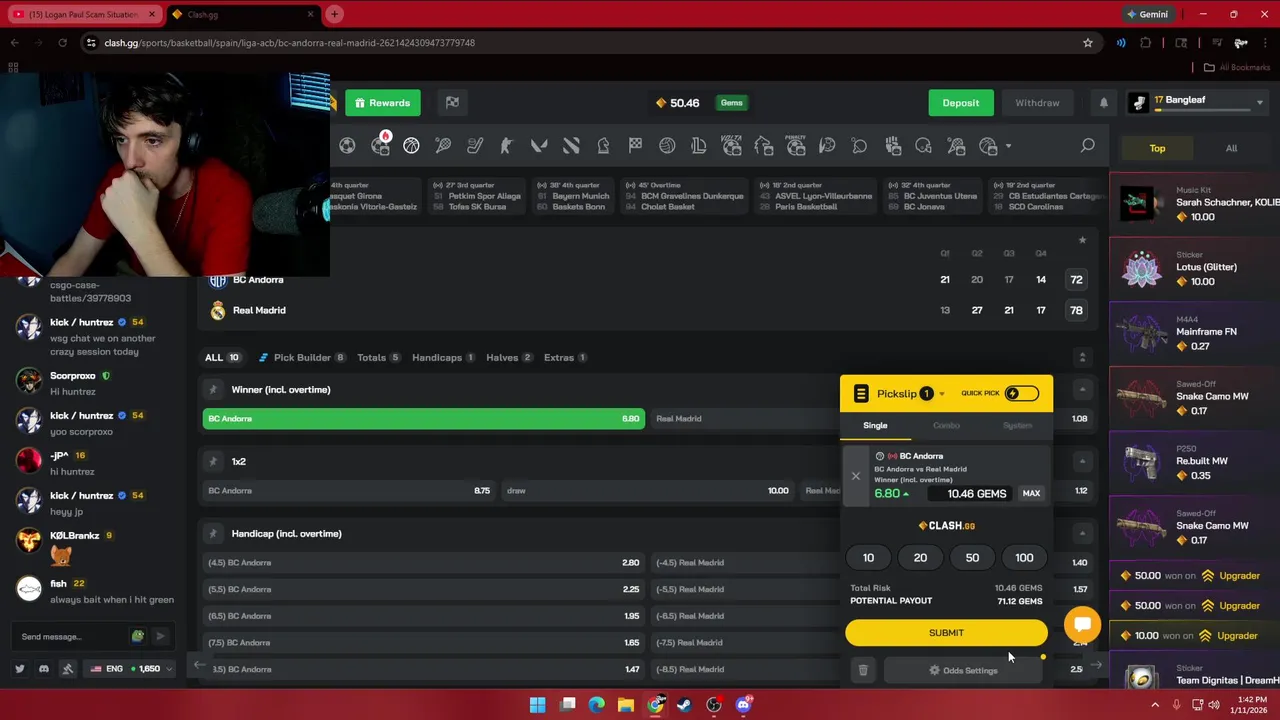
Task: Click the Withdraw button
Action: (1037, 103)
